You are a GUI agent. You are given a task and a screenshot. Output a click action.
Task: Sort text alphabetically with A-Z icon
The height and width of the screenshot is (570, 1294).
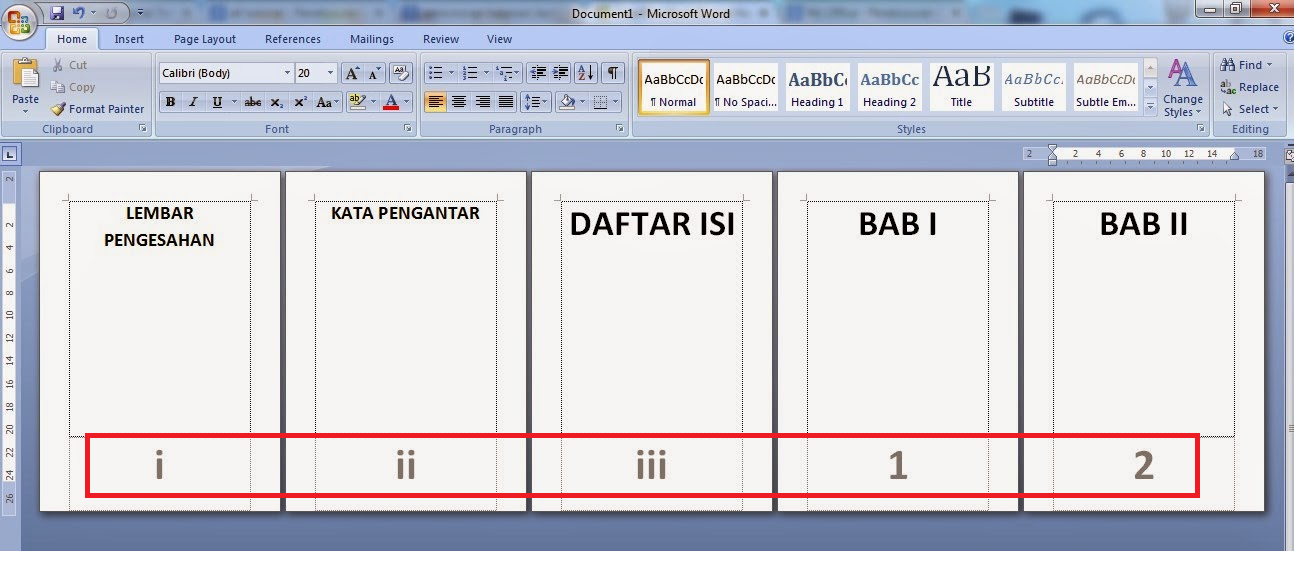[x=586, y=73]
